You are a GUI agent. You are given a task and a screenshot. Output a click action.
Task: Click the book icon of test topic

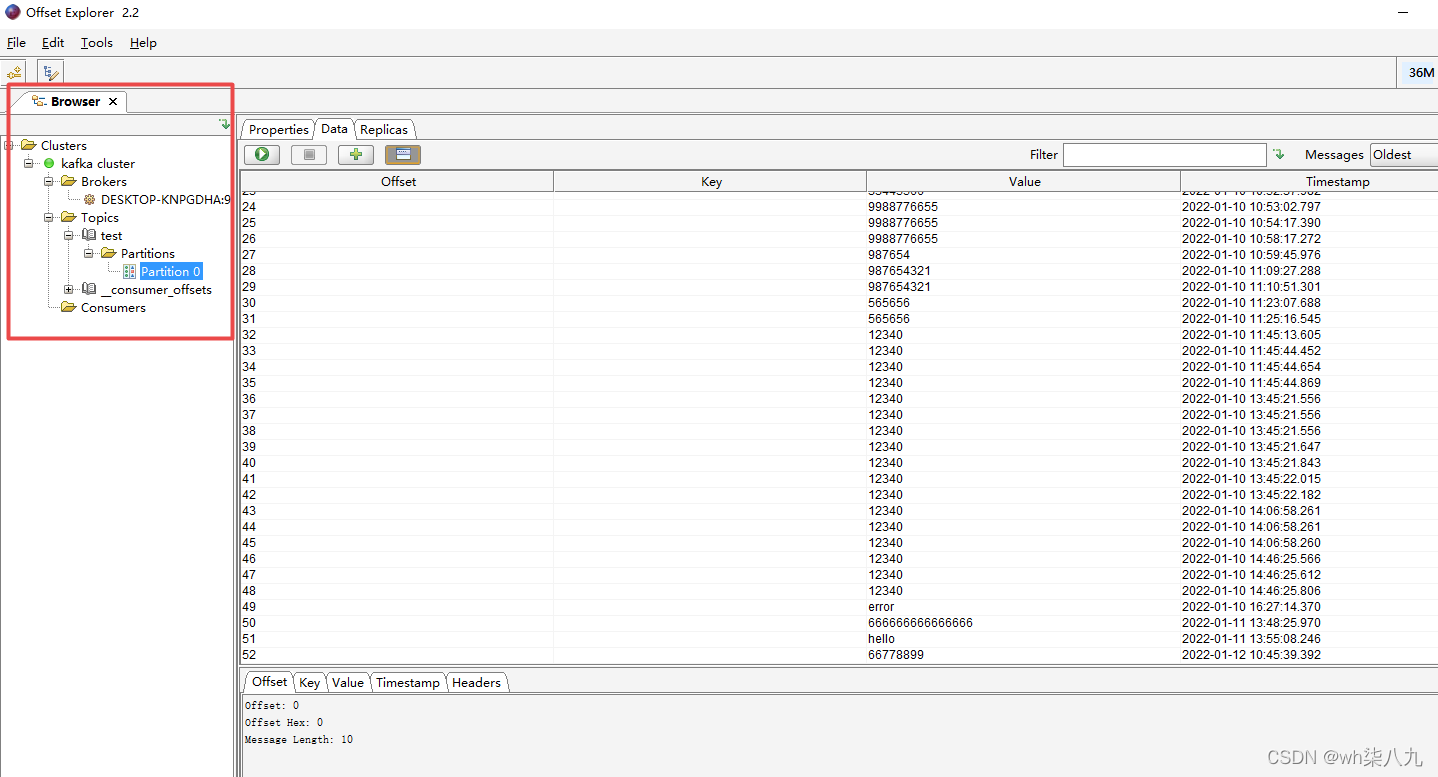(x=89, y=235)
